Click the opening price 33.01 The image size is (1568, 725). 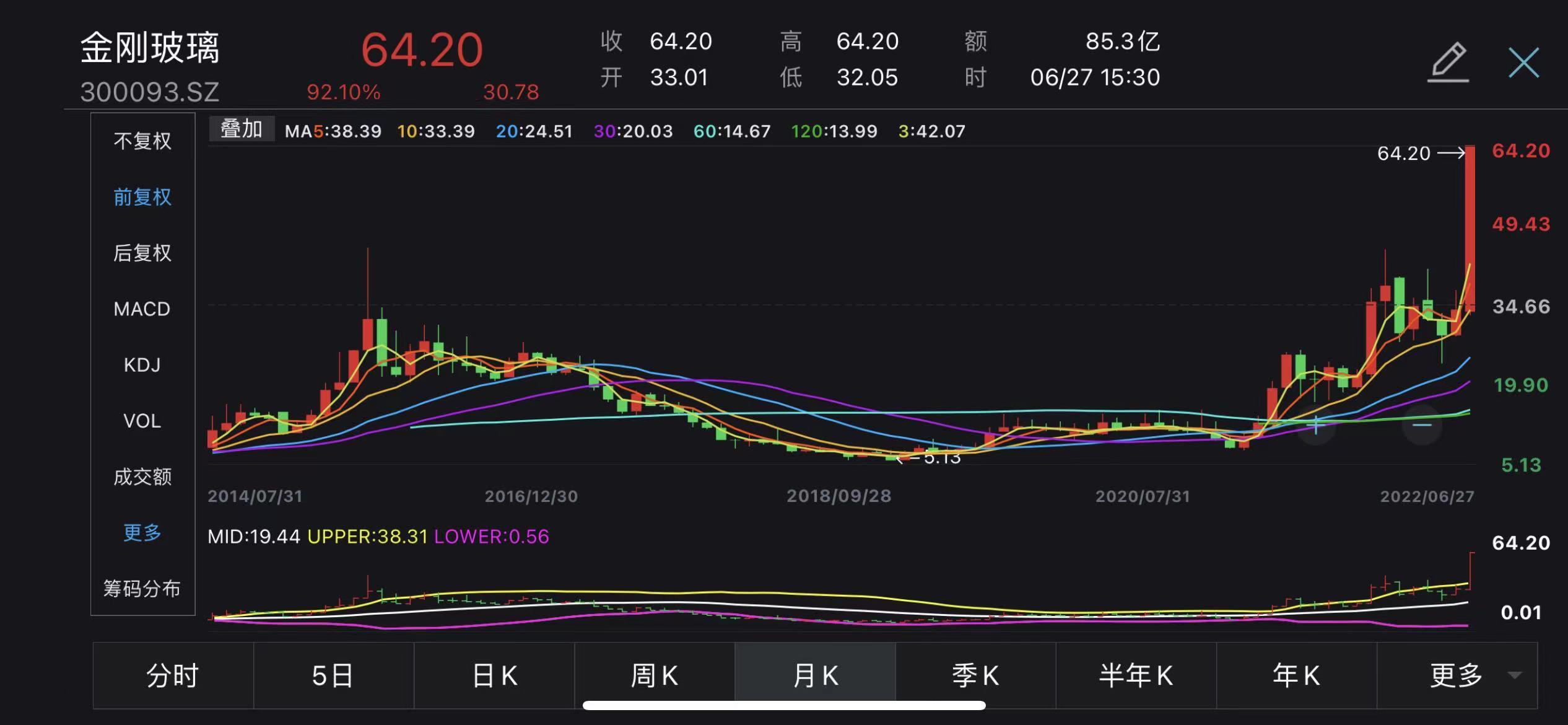679,77
